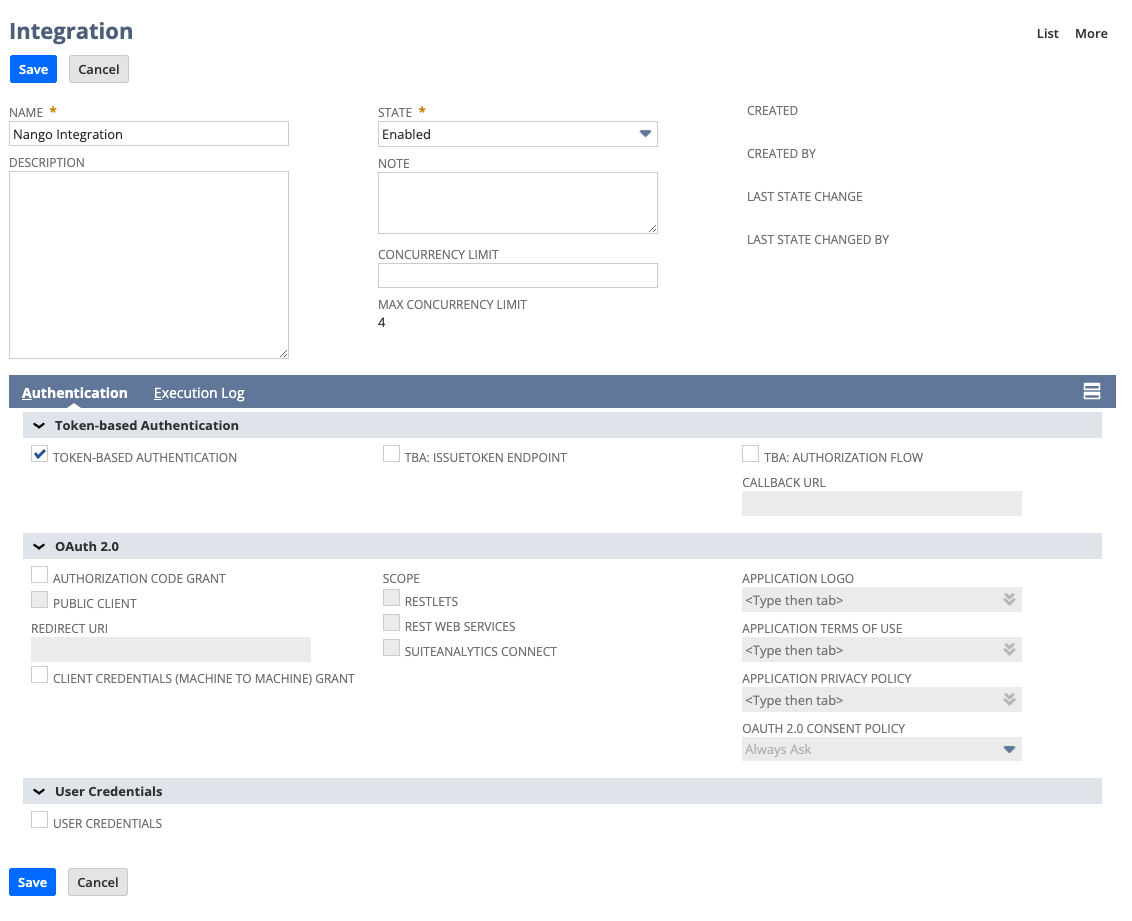Click the top Save button

pos(33,69)
